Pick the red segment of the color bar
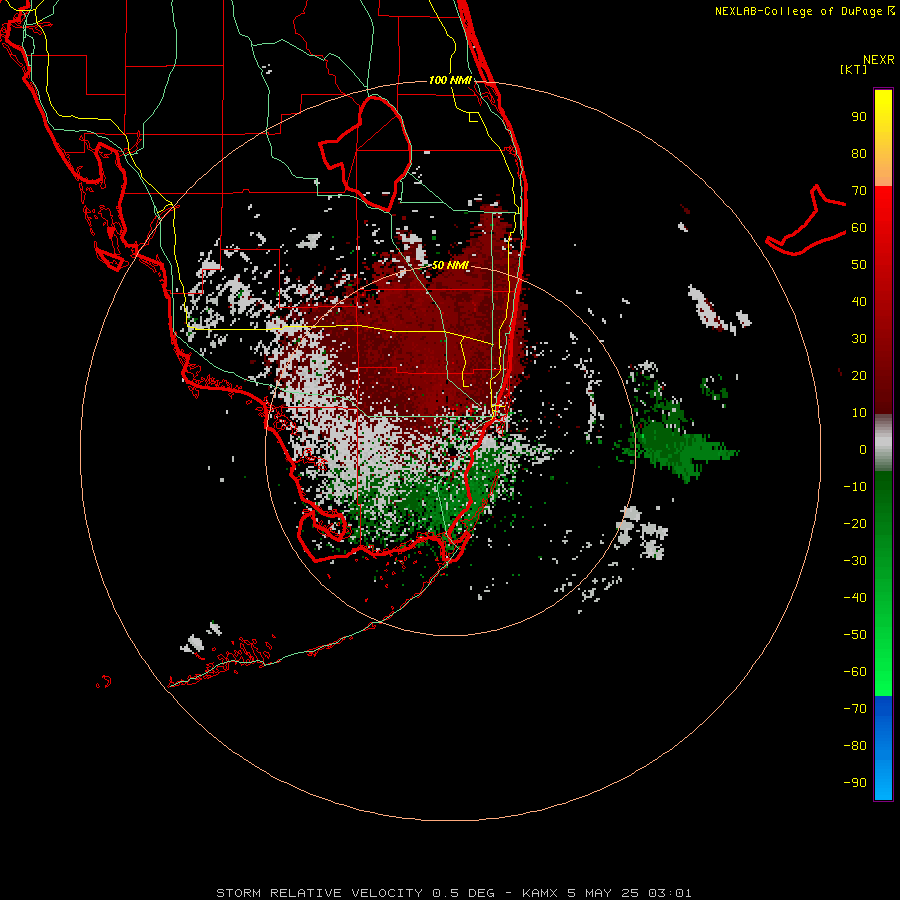The height and width of the screenshot is (900, 900). pyautogui.click(x=883, y=300)
